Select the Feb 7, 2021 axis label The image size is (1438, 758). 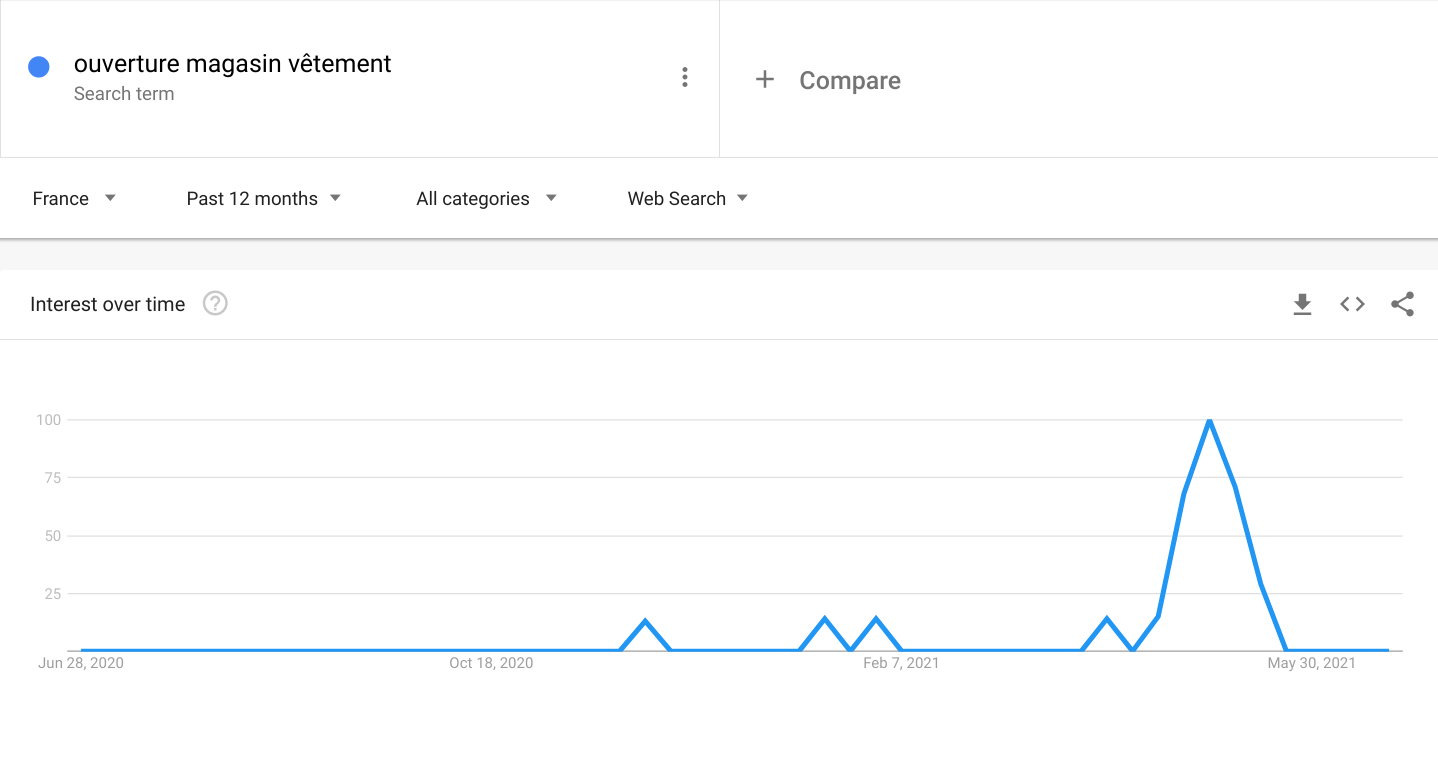click(x=901, y=663)
